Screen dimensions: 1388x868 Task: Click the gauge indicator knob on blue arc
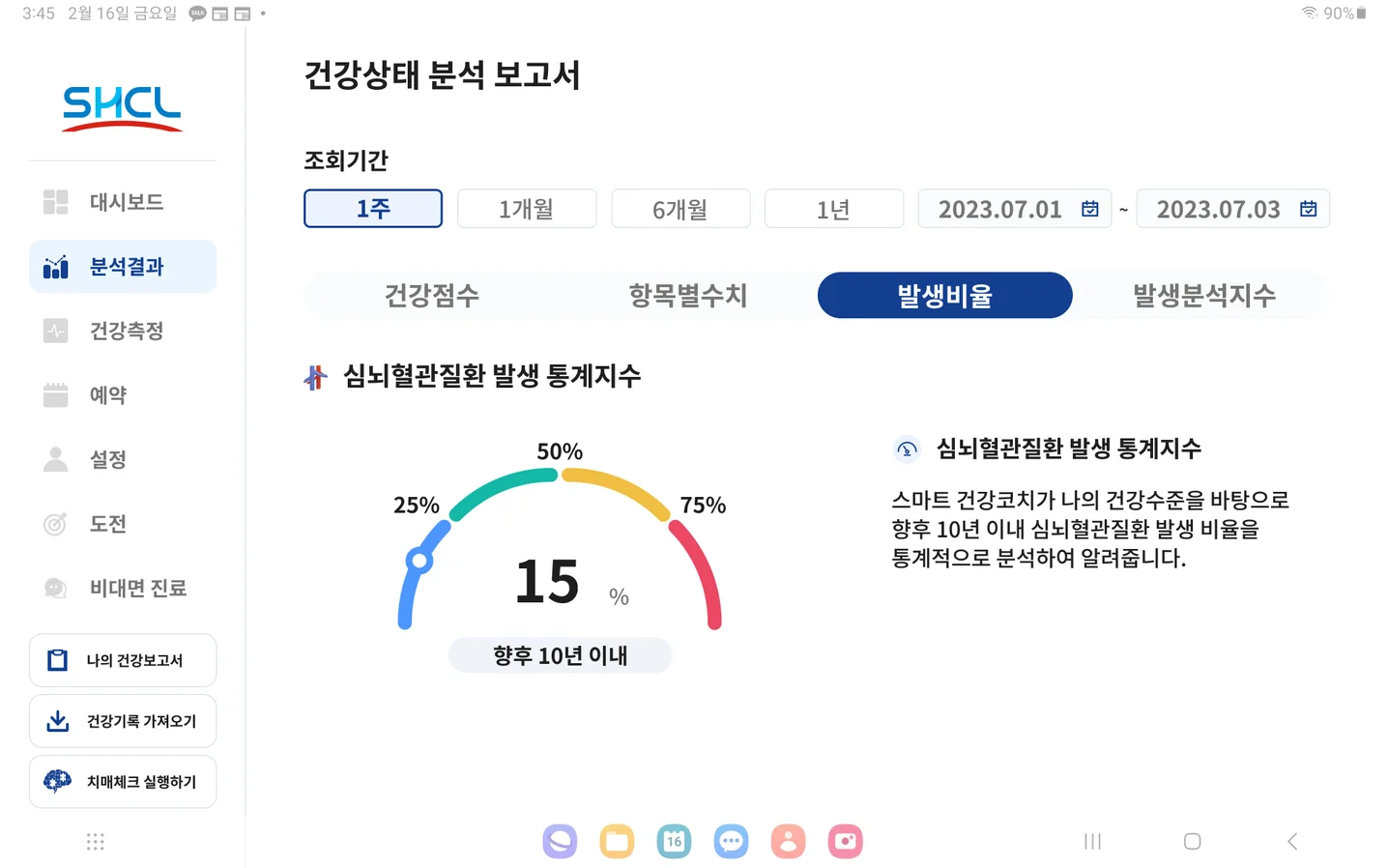[419, 561]
